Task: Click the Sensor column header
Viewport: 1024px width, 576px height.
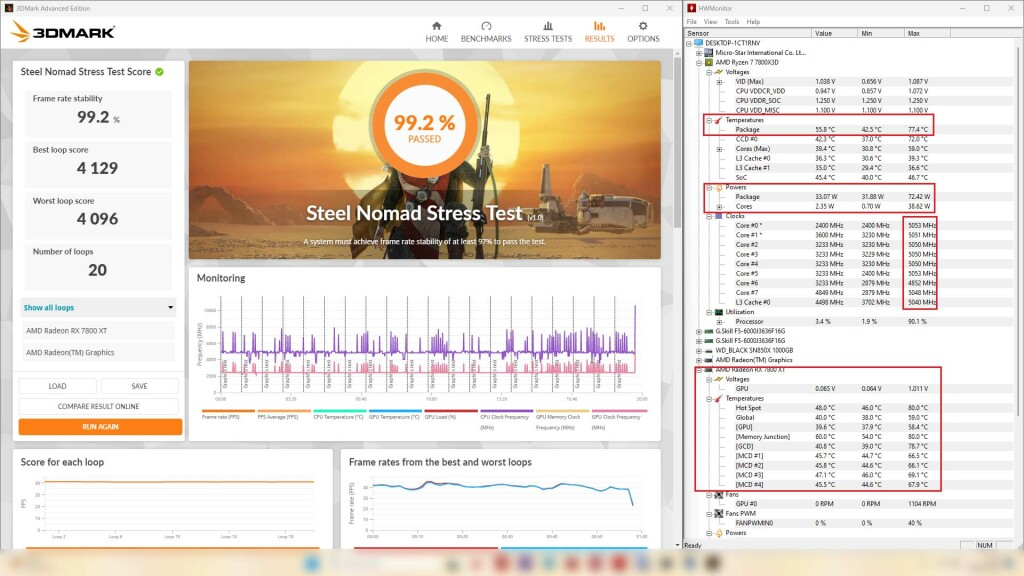Action: click(748, 33)
